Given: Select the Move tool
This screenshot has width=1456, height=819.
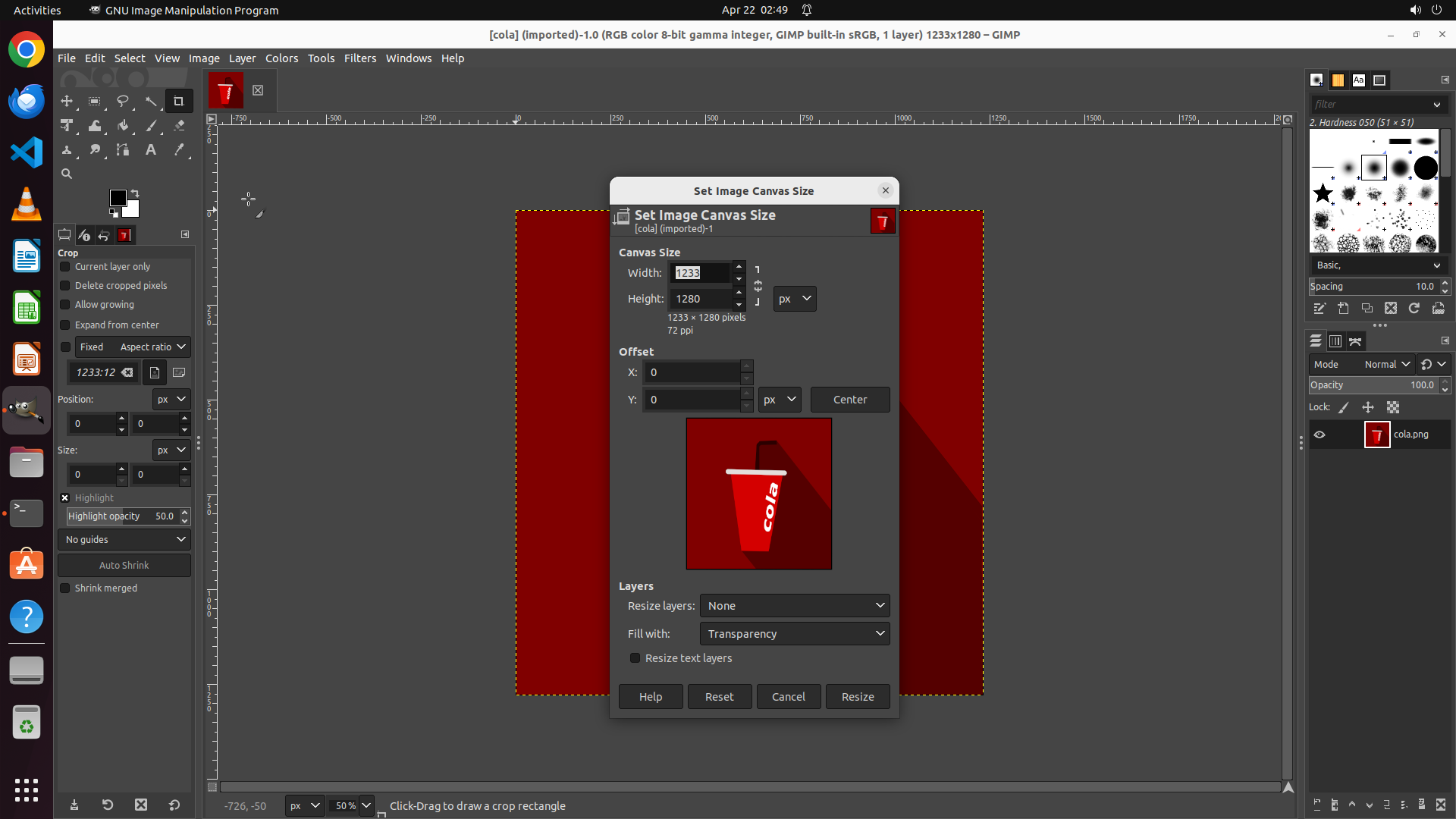Looking at the screenshot, I should click(67, 101).
